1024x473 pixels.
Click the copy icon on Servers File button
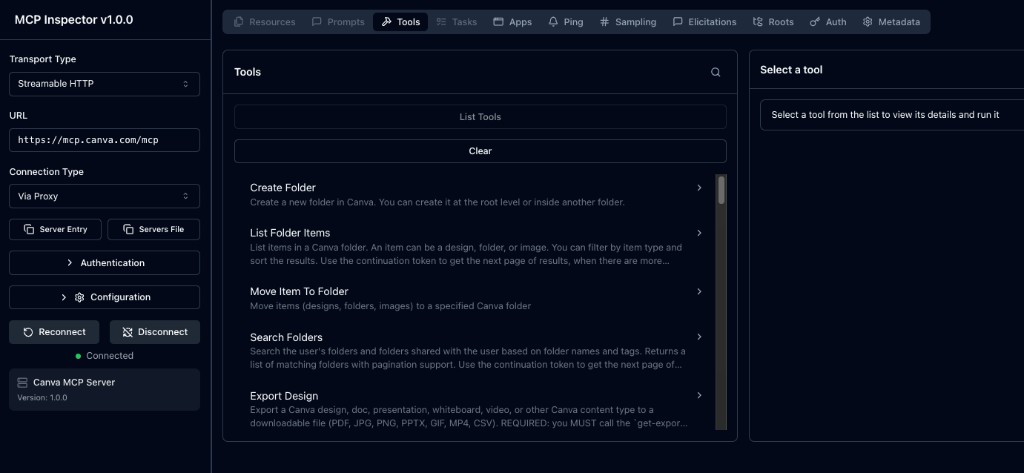[x=128, y=229]
